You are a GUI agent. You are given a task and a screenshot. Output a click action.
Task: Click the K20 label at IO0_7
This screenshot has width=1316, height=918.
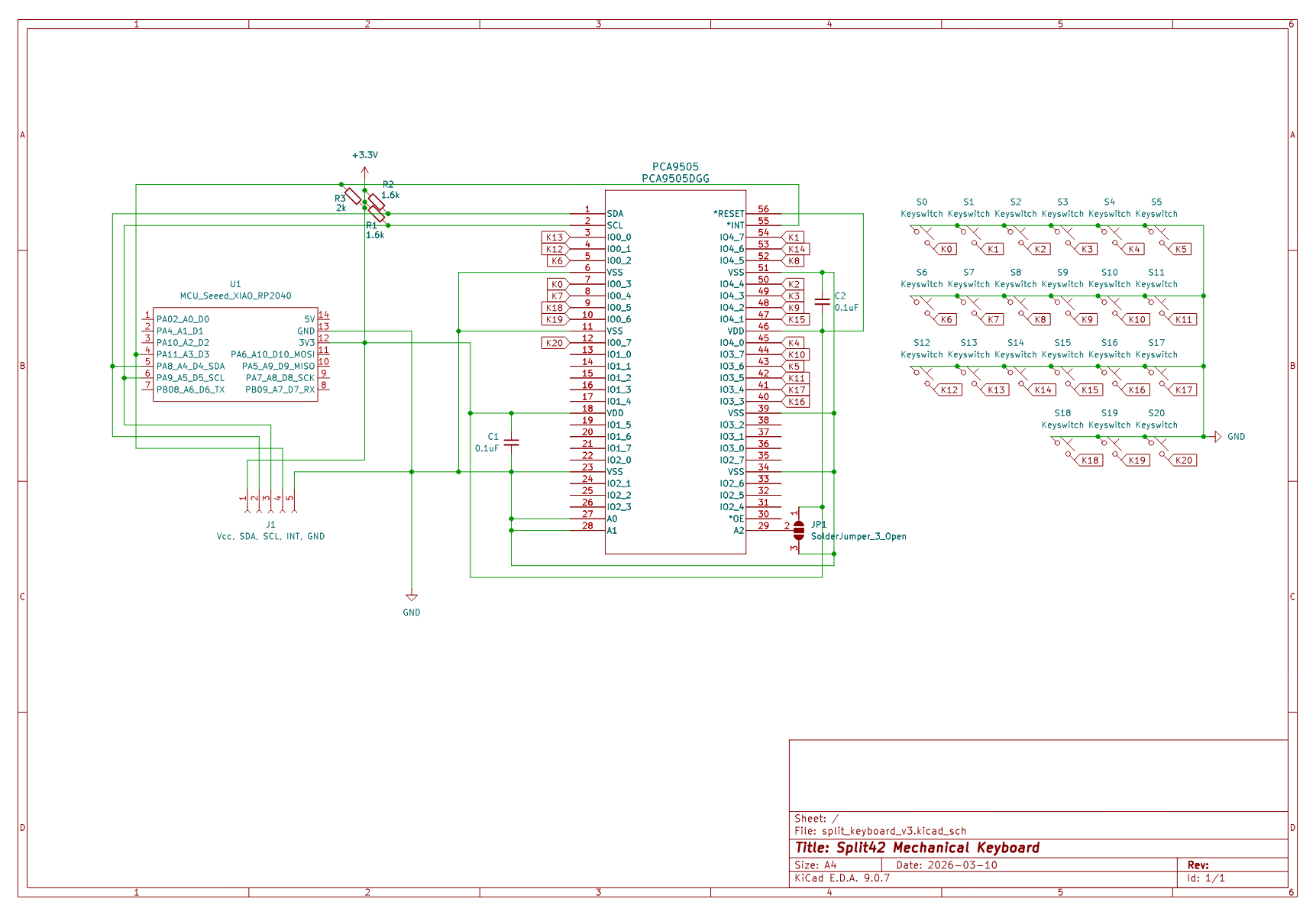tap(555, 343)
